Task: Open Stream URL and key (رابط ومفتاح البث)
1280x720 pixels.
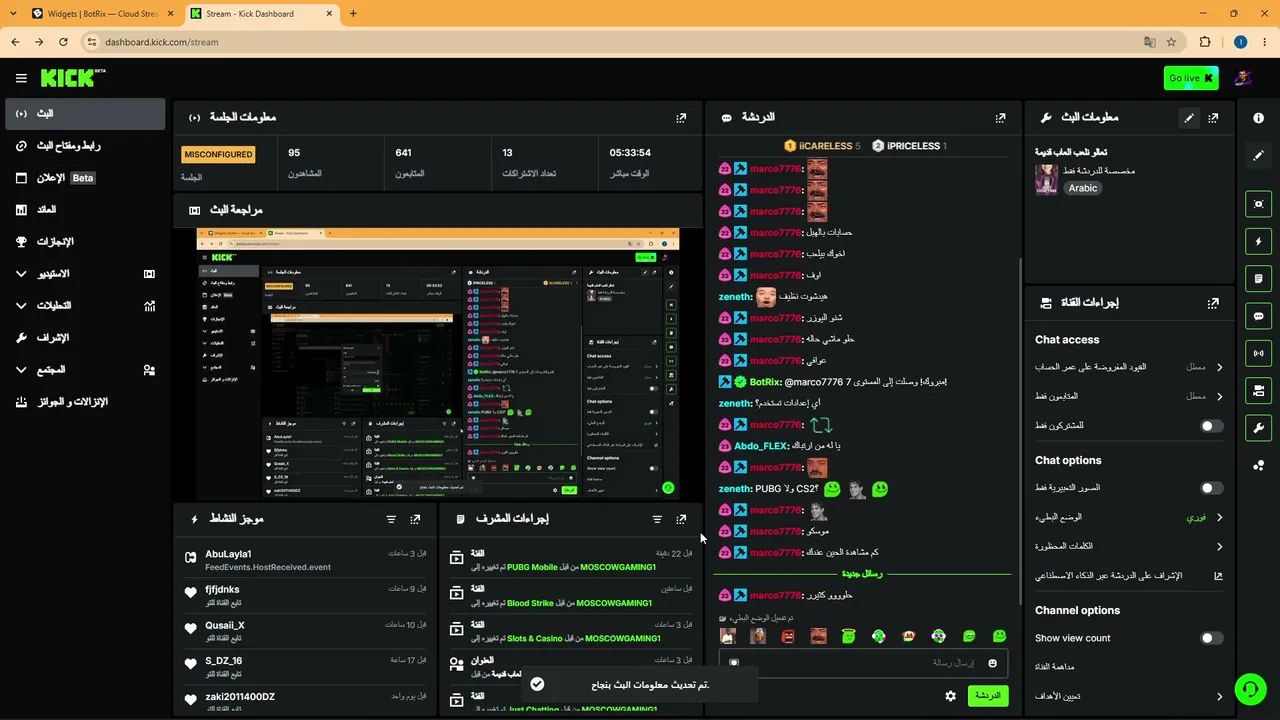Action: (85, 146)
